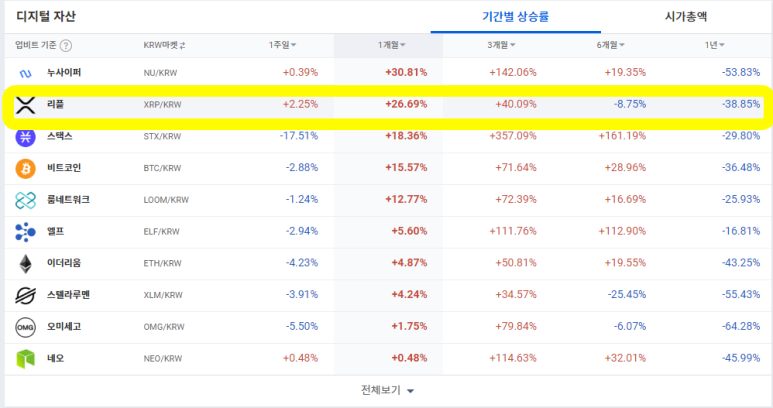
Task: Click the 업비트 기준 label
Action: [x=35, y=45]
